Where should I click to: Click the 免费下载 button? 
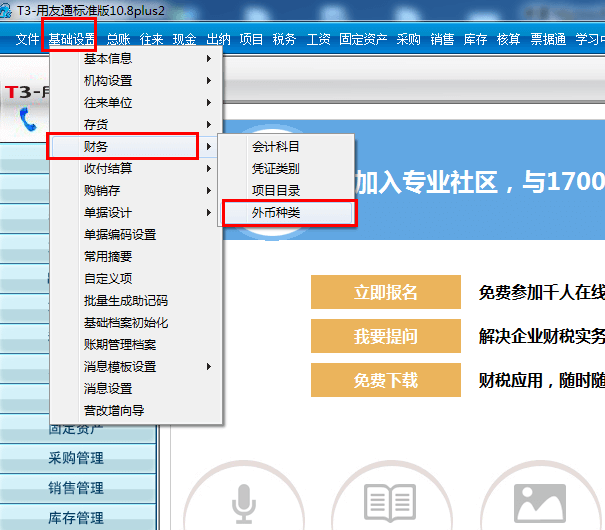pos(386,380)
